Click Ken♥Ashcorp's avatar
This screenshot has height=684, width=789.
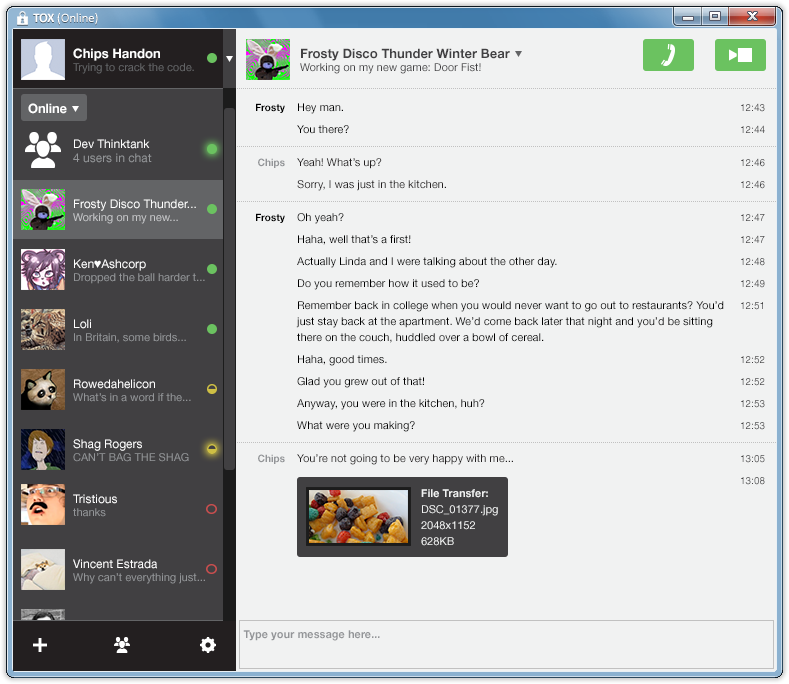pyautogui.click(x=43, y=269)
